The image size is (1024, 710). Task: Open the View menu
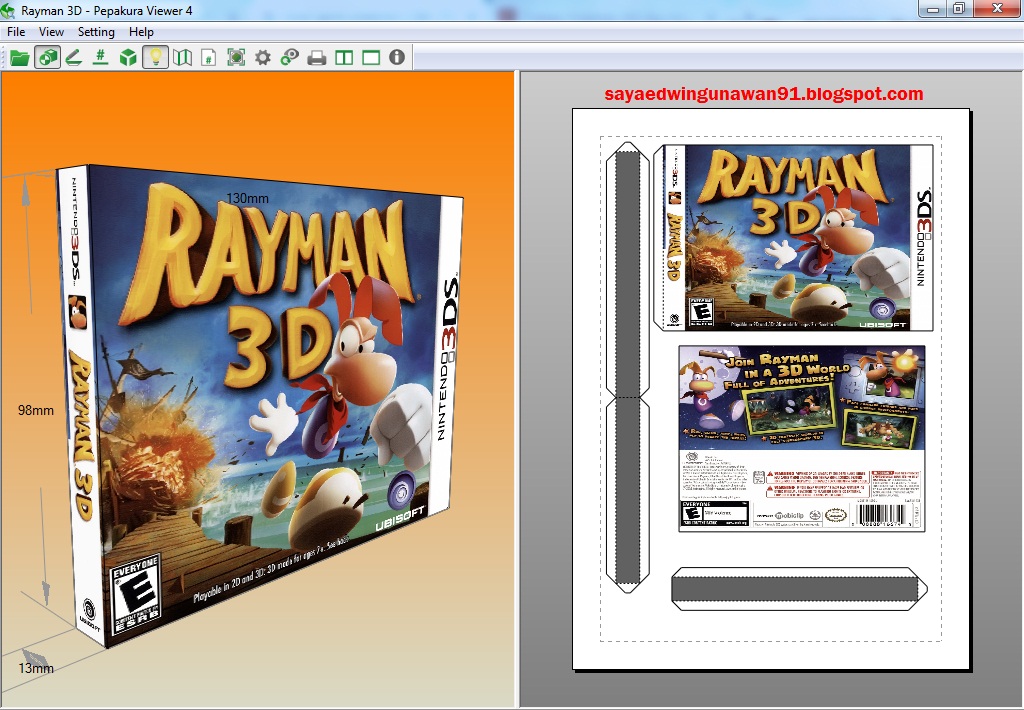click(x=51, y=31)
